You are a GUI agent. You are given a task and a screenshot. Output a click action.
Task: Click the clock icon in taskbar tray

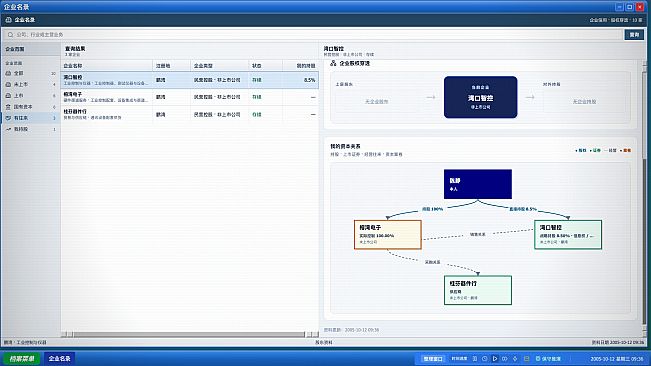coord(485,359)
